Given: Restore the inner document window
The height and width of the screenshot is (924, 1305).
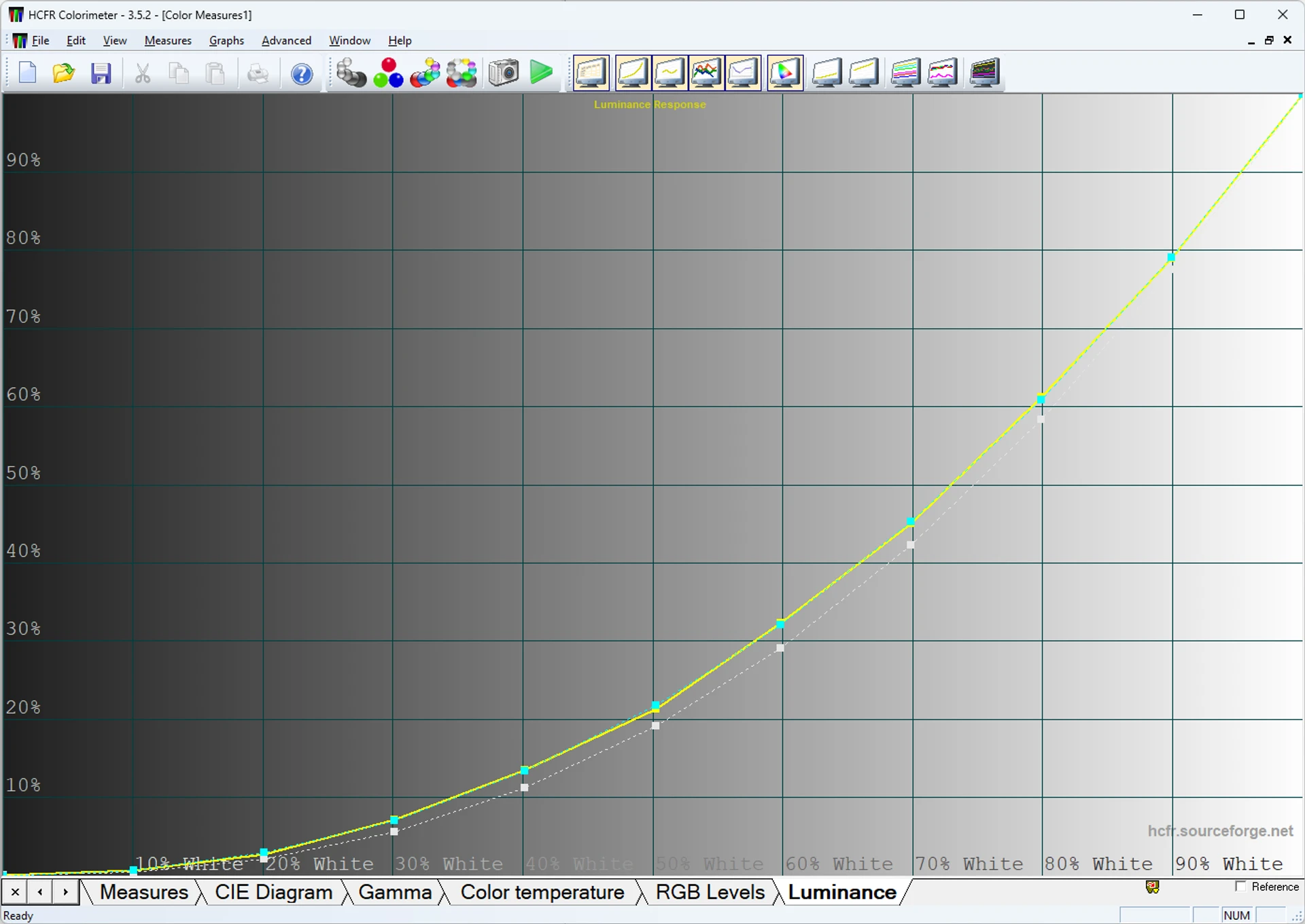Looking at the screenshot, I should (x=1269, y=40).
